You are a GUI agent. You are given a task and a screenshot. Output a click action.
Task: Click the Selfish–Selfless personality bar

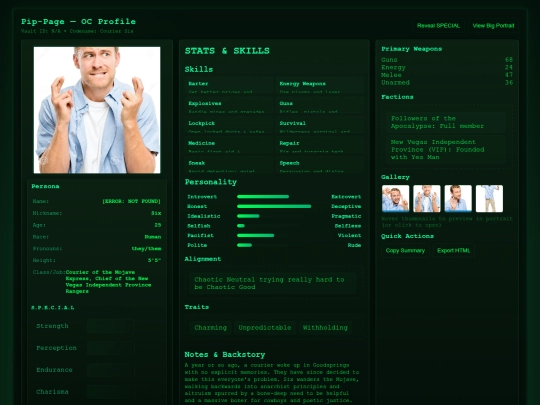pos(274,226)
